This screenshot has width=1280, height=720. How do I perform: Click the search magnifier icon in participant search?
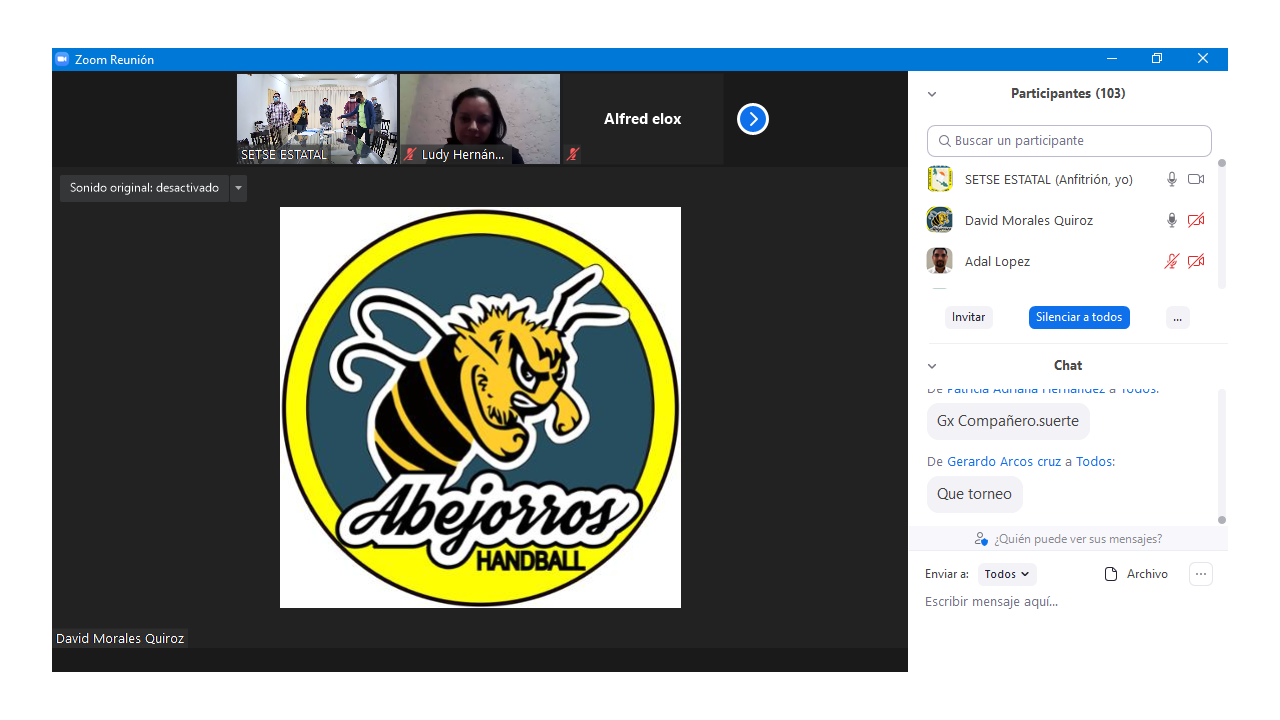coord(944,141)
